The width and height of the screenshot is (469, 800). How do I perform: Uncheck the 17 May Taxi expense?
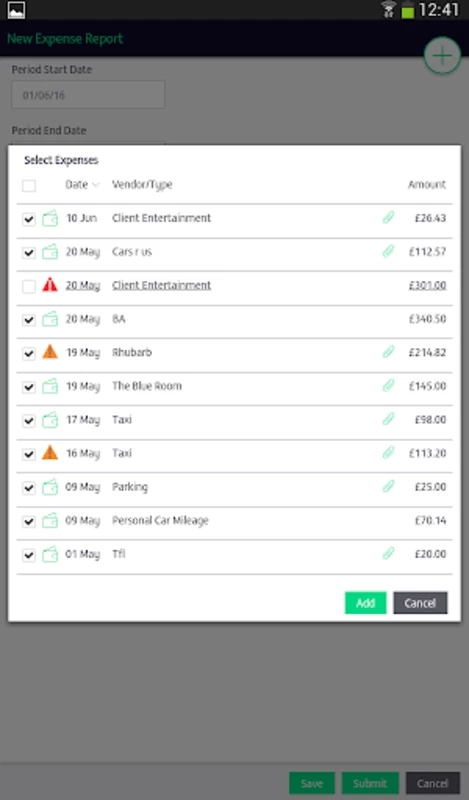29,420
